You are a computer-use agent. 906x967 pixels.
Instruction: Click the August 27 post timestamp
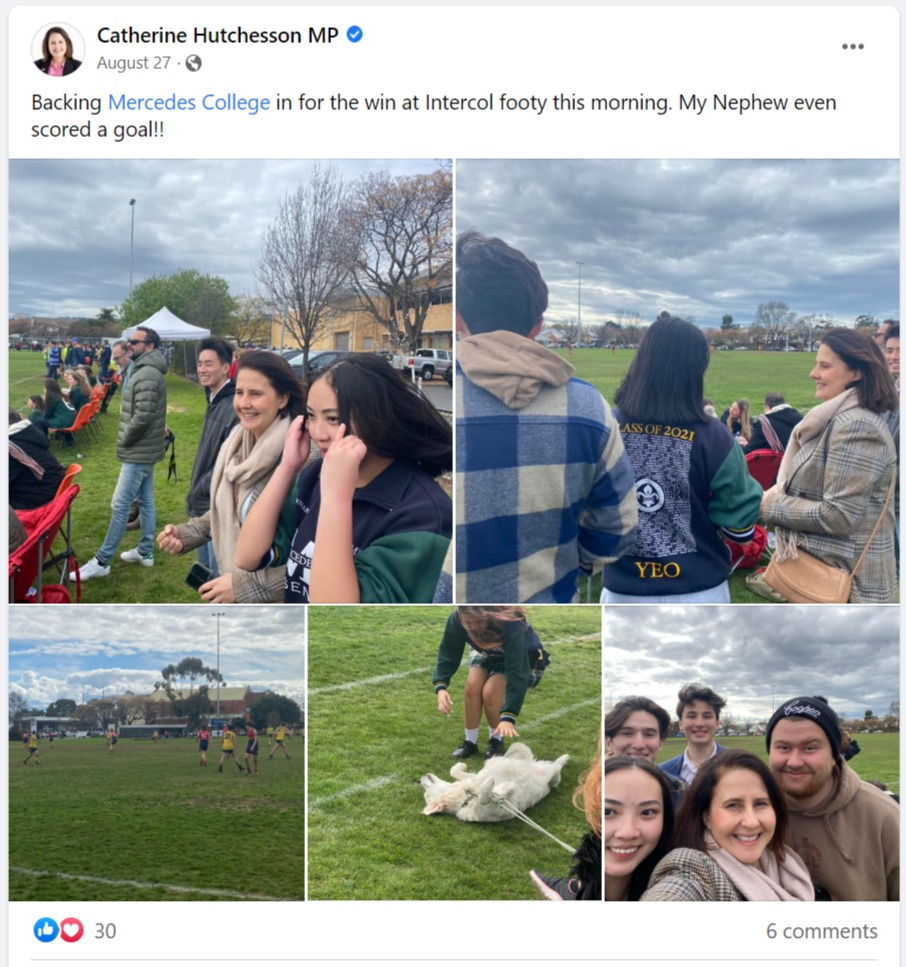click(x=134, y=63)
